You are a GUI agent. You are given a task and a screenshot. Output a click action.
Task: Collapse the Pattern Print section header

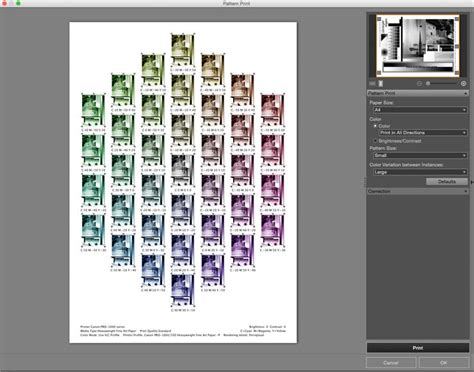(x=418, y=93)
